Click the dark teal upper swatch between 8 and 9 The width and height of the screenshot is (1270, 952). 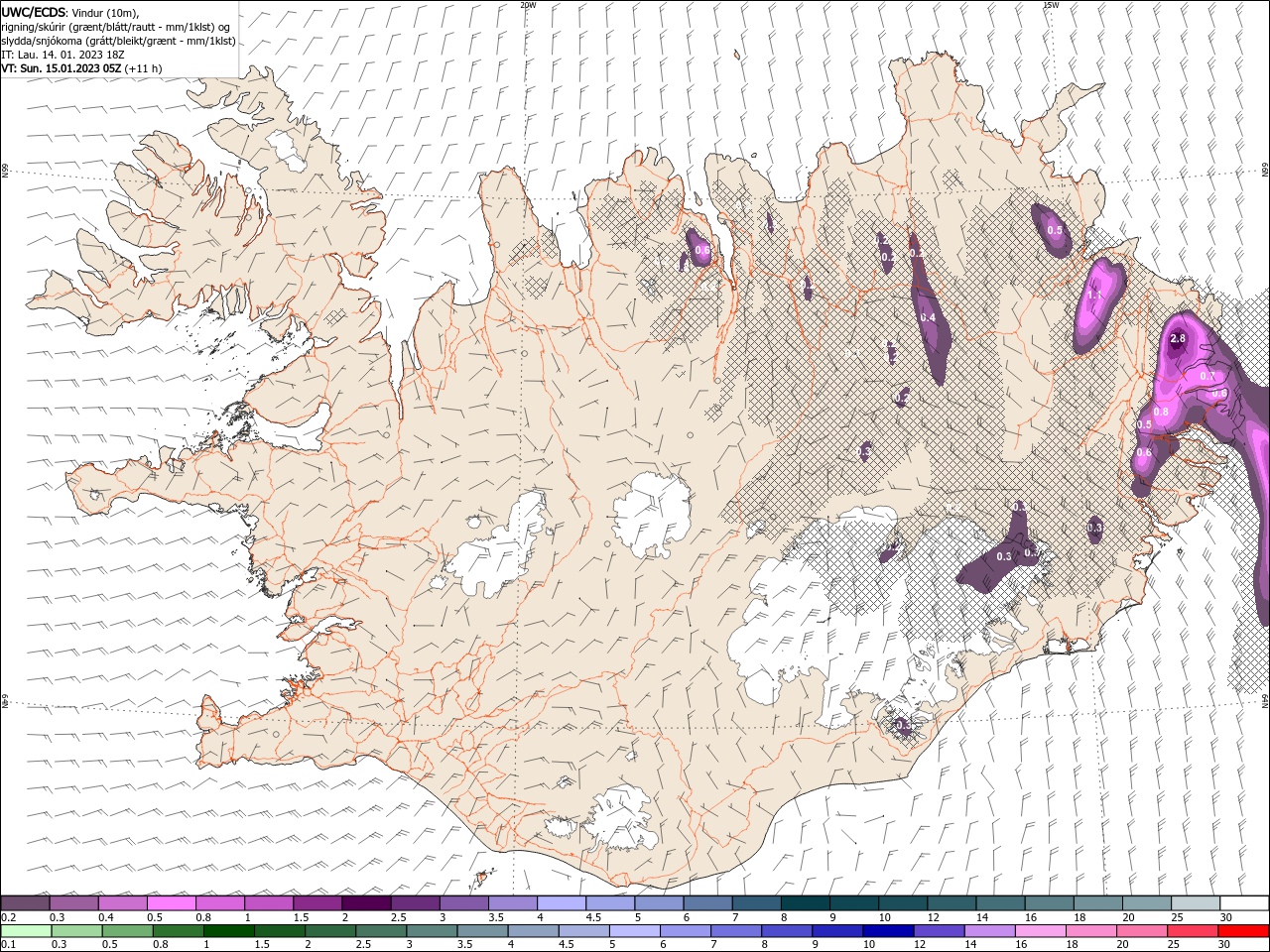805,903
